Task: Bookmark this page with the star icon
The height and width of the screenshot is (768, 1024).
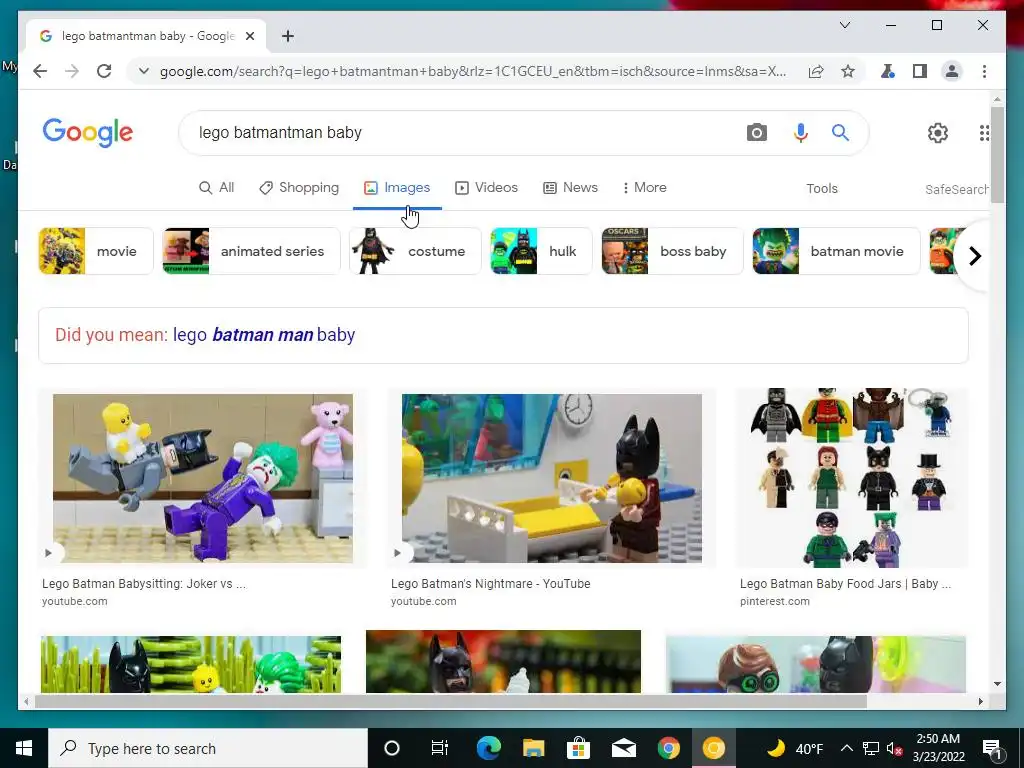Action: click(x=848, y=71)
